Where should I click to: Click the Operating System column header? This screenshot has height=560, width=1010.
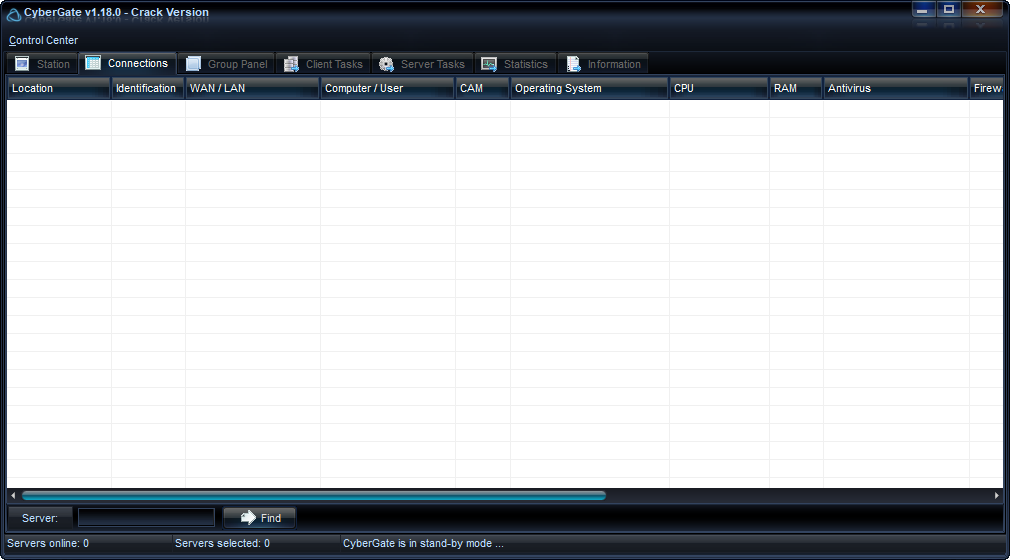(588, 88)
